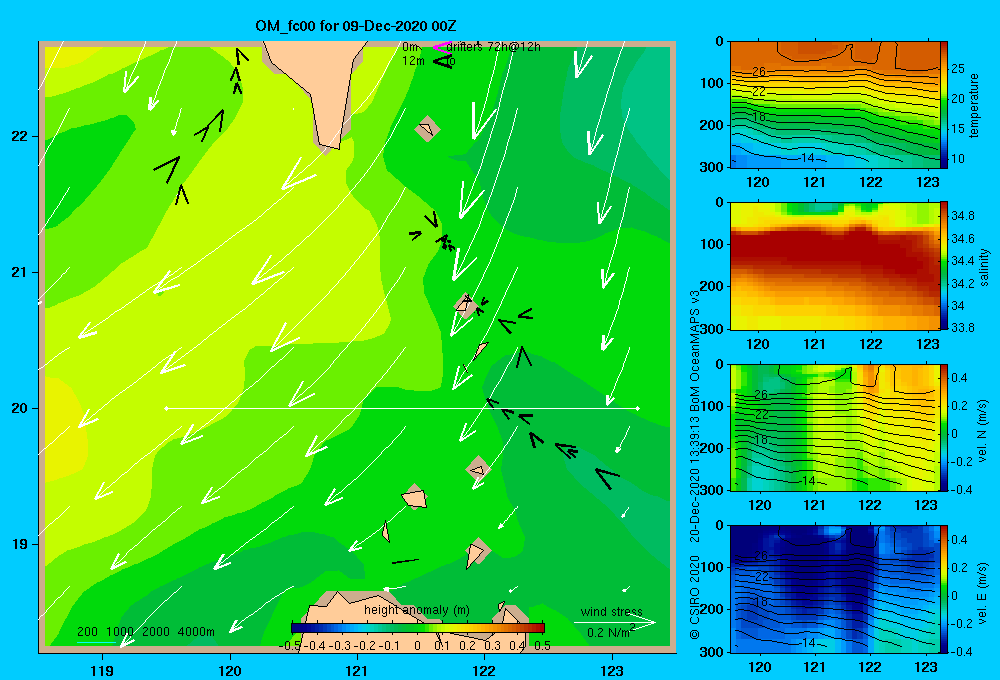Screen dimensions: 1000x680
Task: Click the 'wind stress' label
Action: [x=612, y=611]
